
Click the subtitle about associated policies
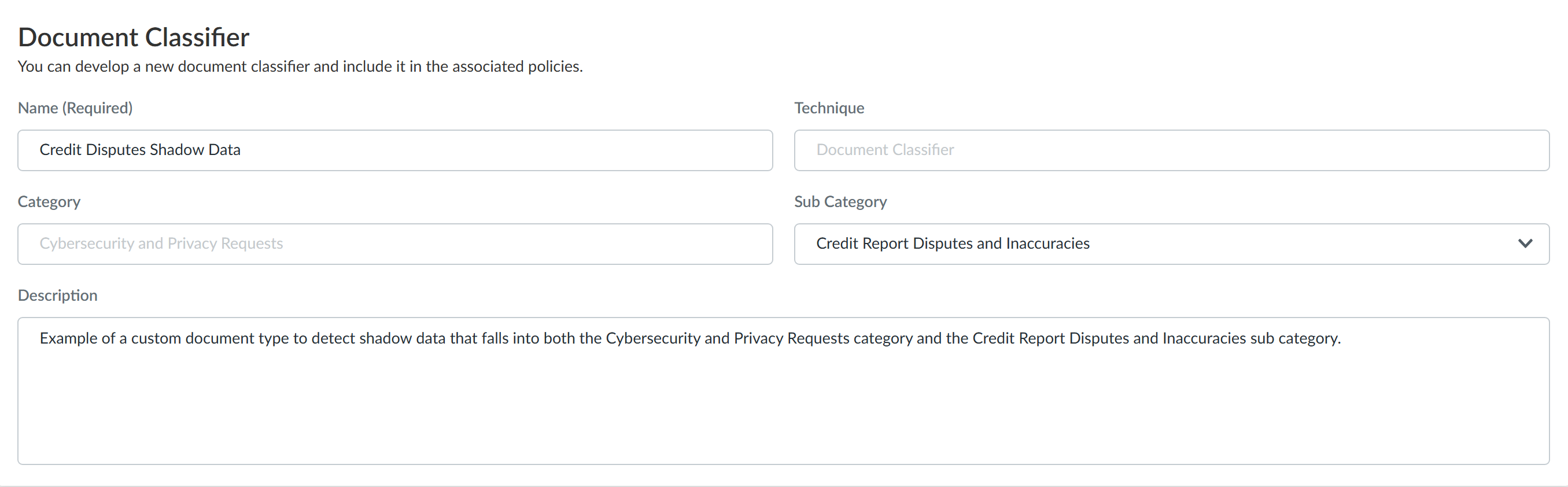(300, 67)
